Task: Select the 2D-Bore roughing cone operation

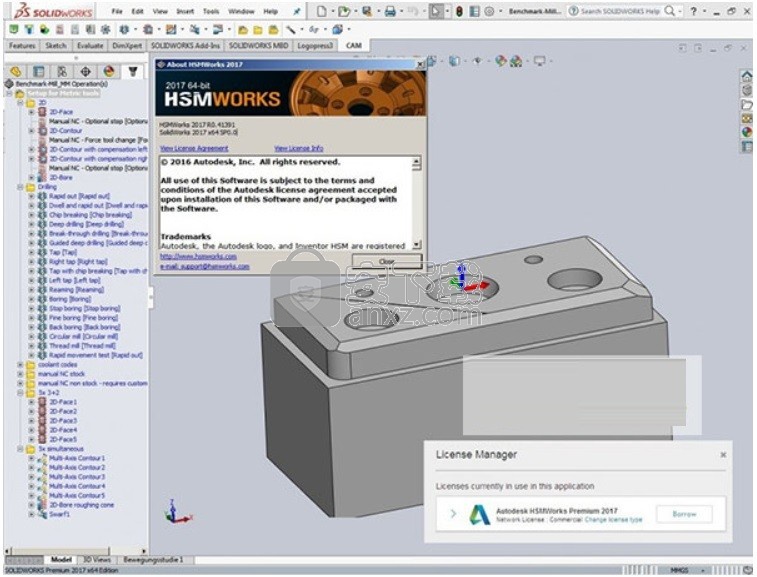Action: (x=82, y=505)
